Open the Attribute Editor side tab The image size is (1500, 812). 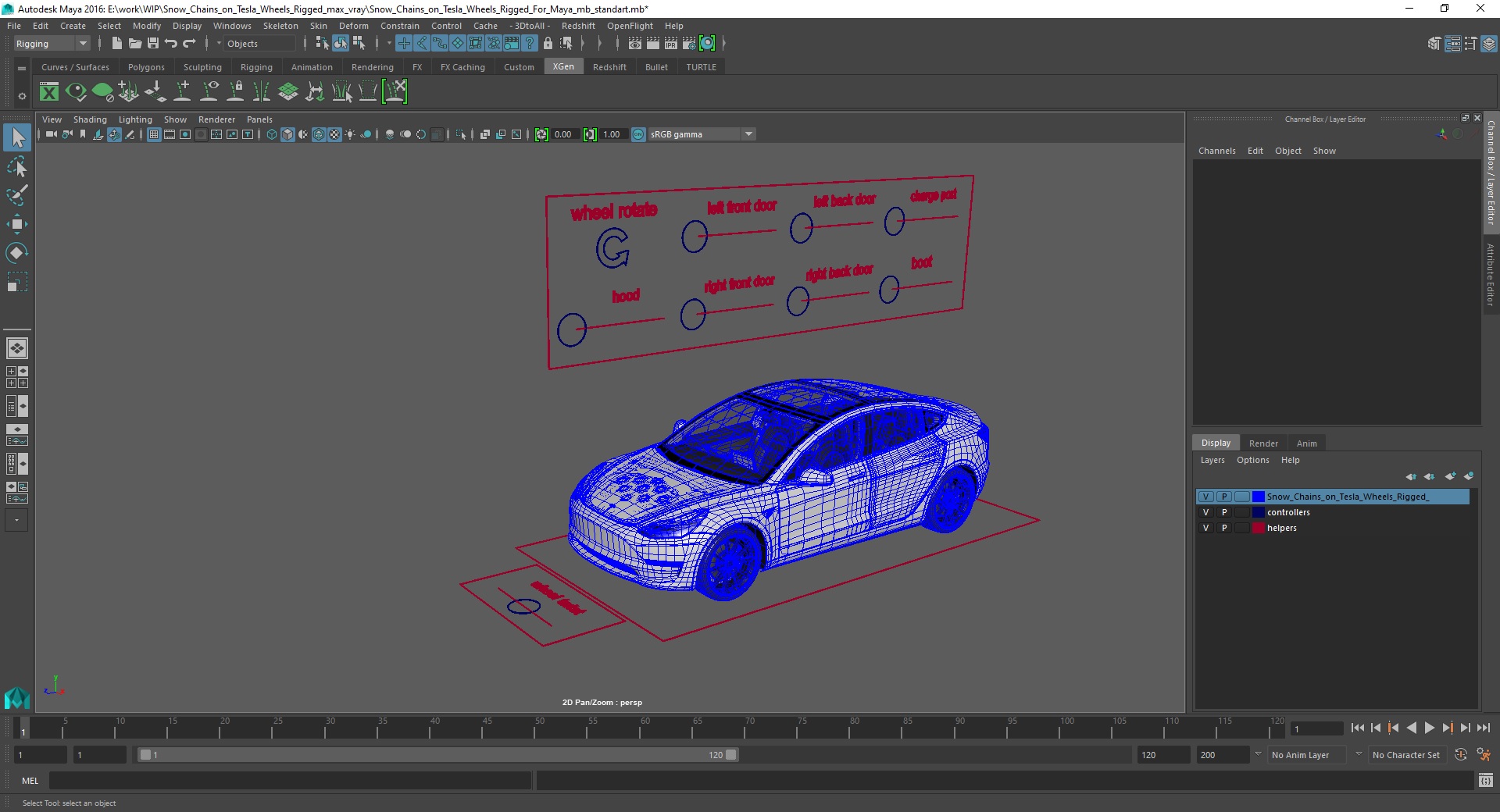coord(1491,275)
